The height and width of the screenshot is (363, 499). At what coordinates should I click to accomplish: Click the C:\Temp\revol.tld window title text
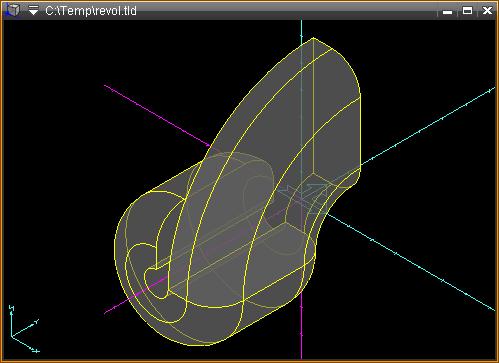coord(91,11)
